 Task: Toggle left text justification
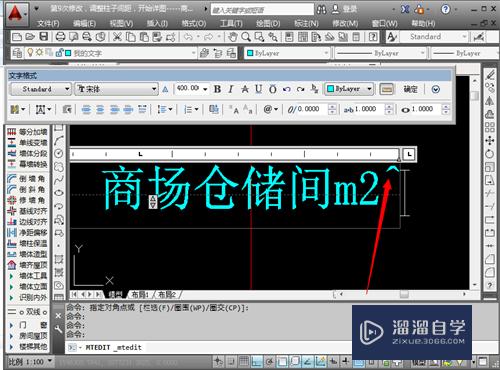point(86,109)
